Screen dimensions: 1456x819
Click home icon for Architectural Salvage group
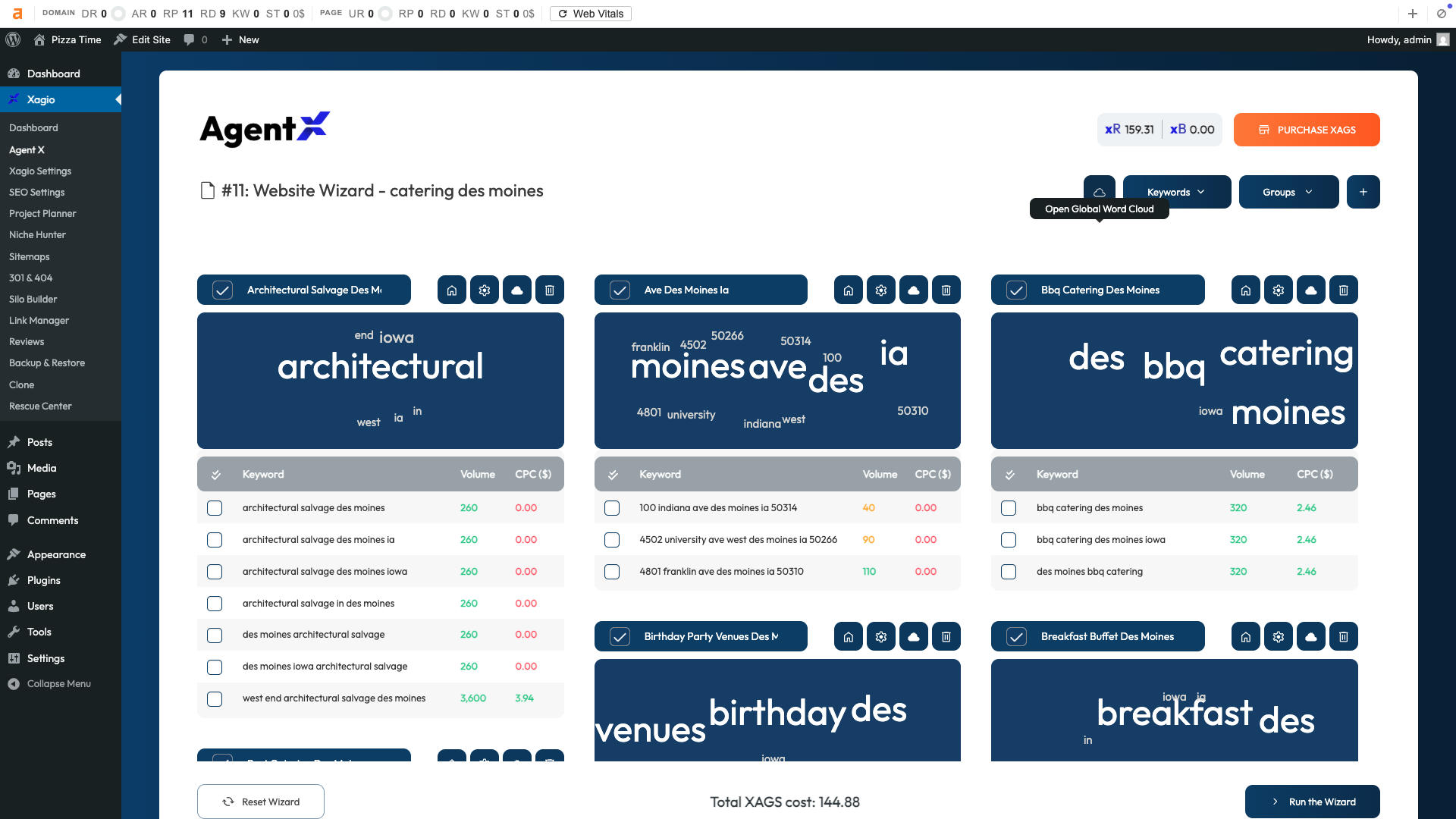click(452, 290)
